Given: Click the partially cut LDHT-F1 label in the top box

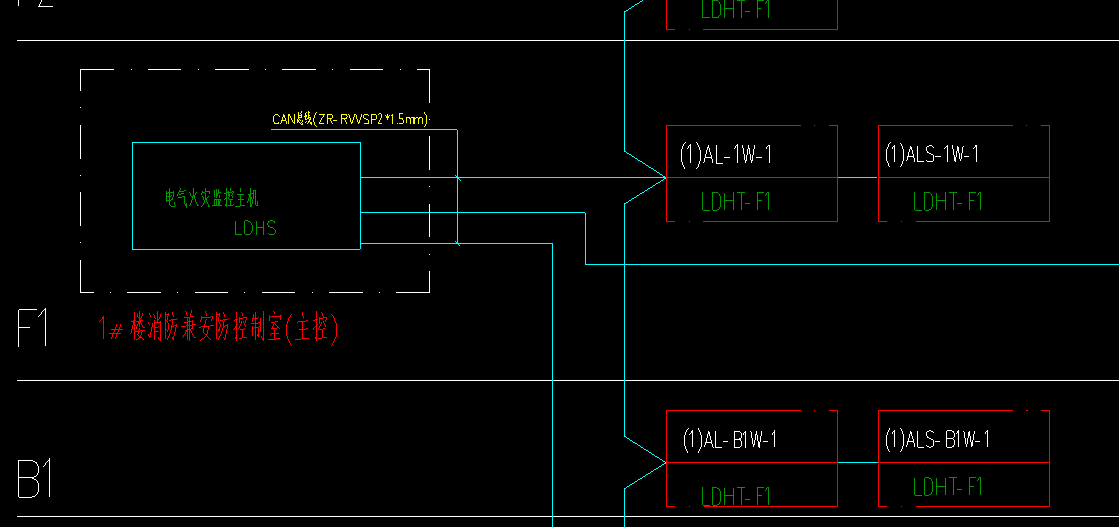Looking at the screenshot, I should (736, 9).
